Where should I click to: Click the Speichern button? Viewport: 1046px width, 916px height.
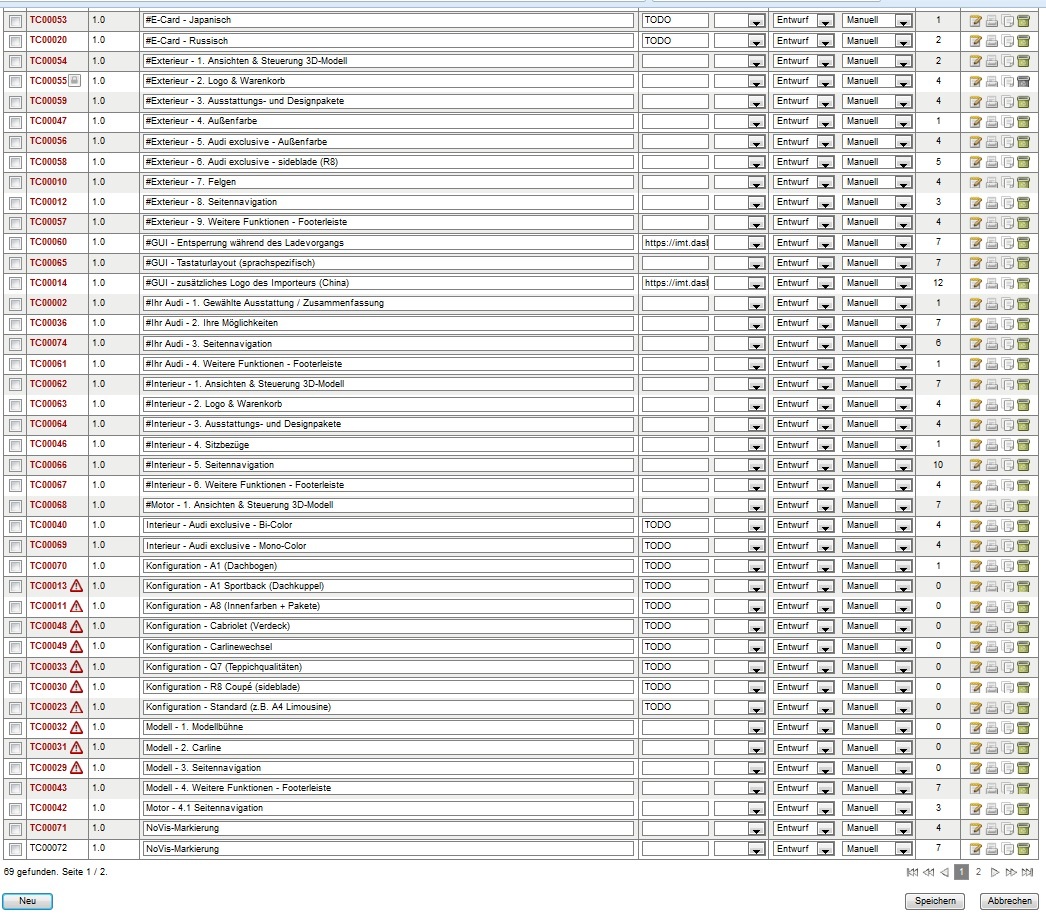point(936,901)
